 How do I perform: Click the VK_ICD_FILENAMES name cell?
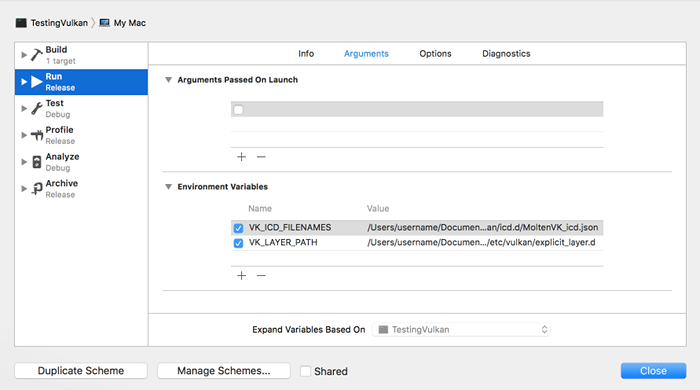290,228
